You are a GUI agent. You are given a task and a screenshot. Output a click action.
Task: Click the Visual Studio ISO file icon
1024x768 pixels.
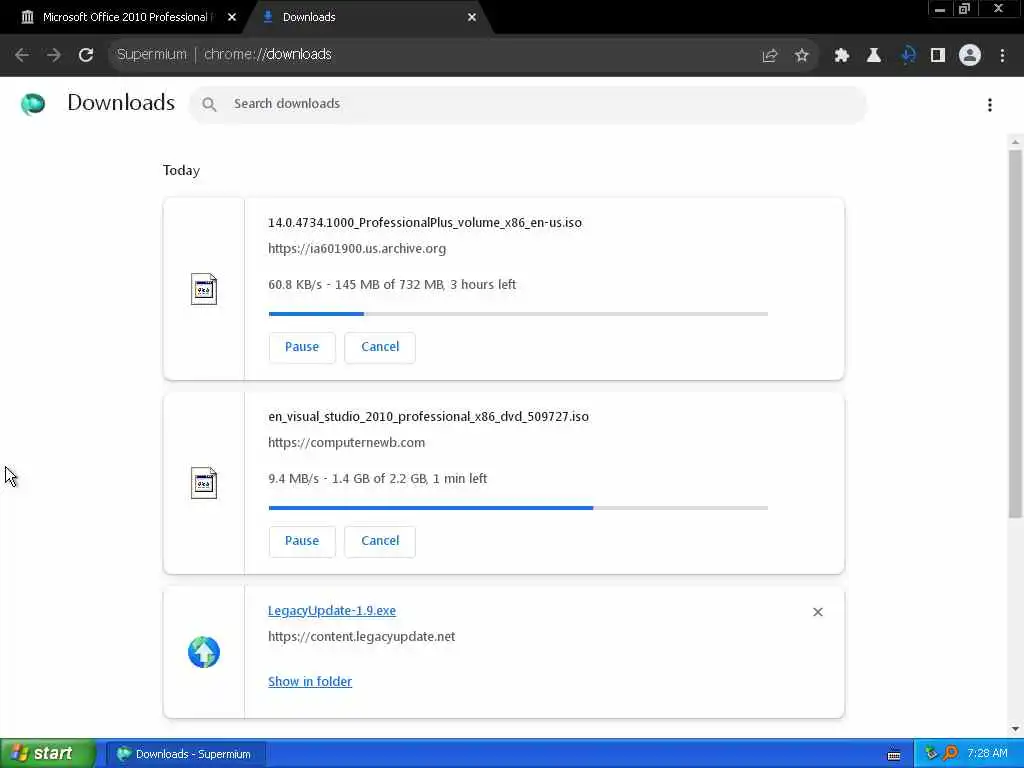click(204, 483)
